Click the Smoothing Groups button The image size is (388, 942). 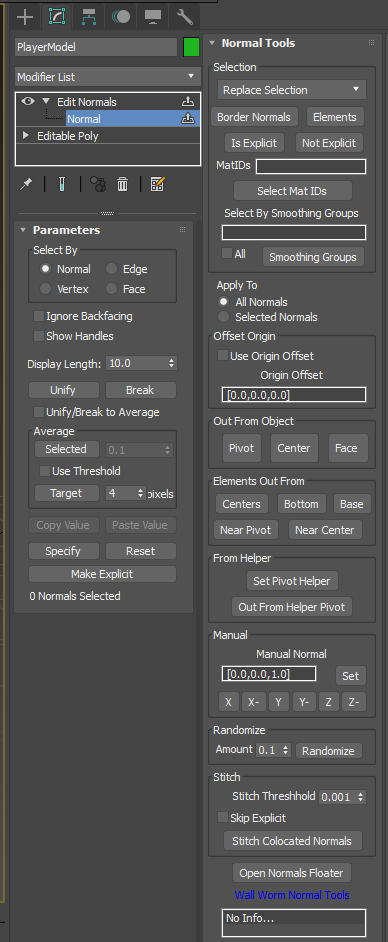pyautogui.click(x=313, y=257)
